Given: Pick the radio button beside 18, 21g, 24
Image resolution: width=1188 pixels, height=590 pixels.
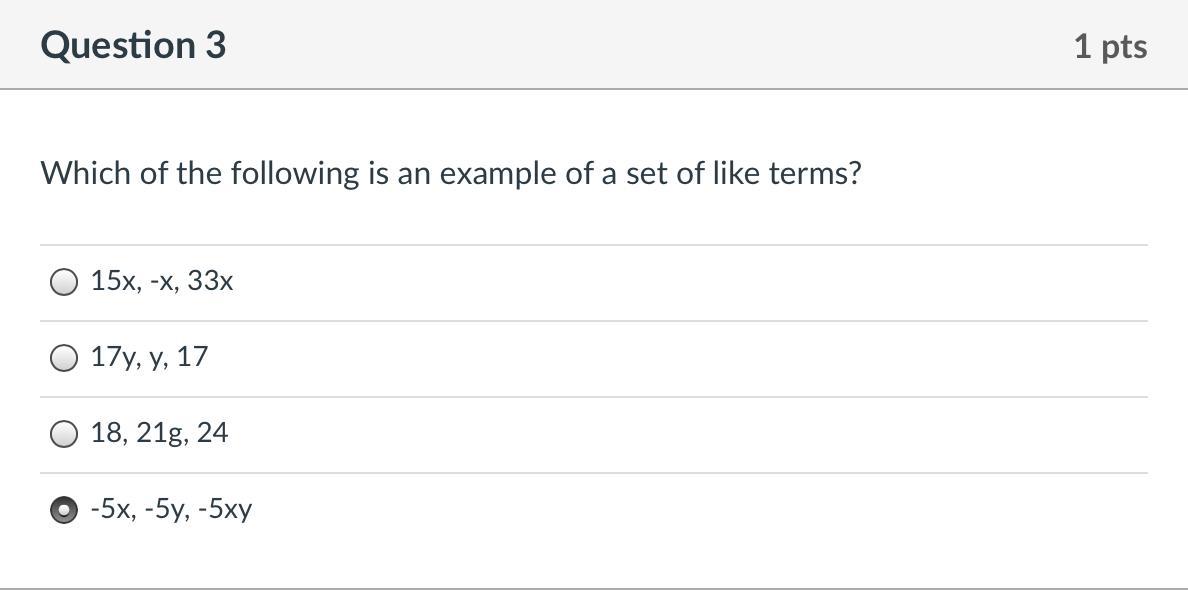Looking at the screenshot, I should 63,434.
